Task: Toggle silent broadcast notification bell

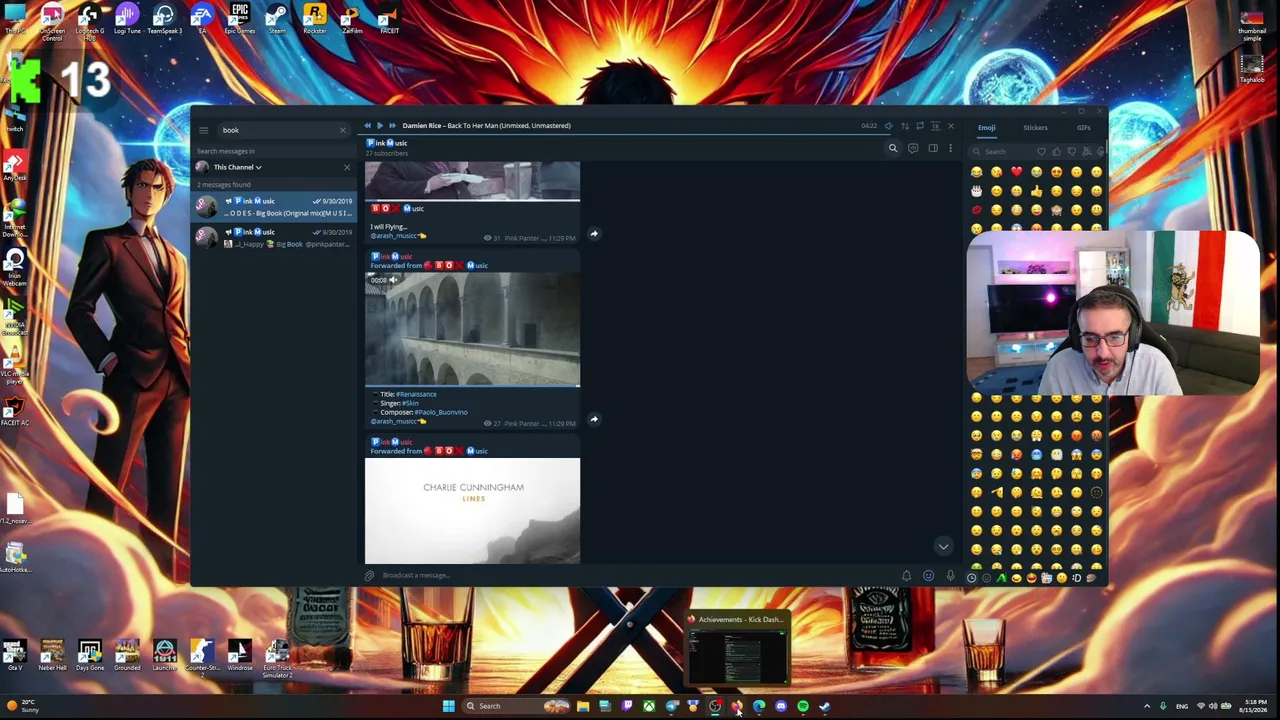Action: click(x=906, y=576)
